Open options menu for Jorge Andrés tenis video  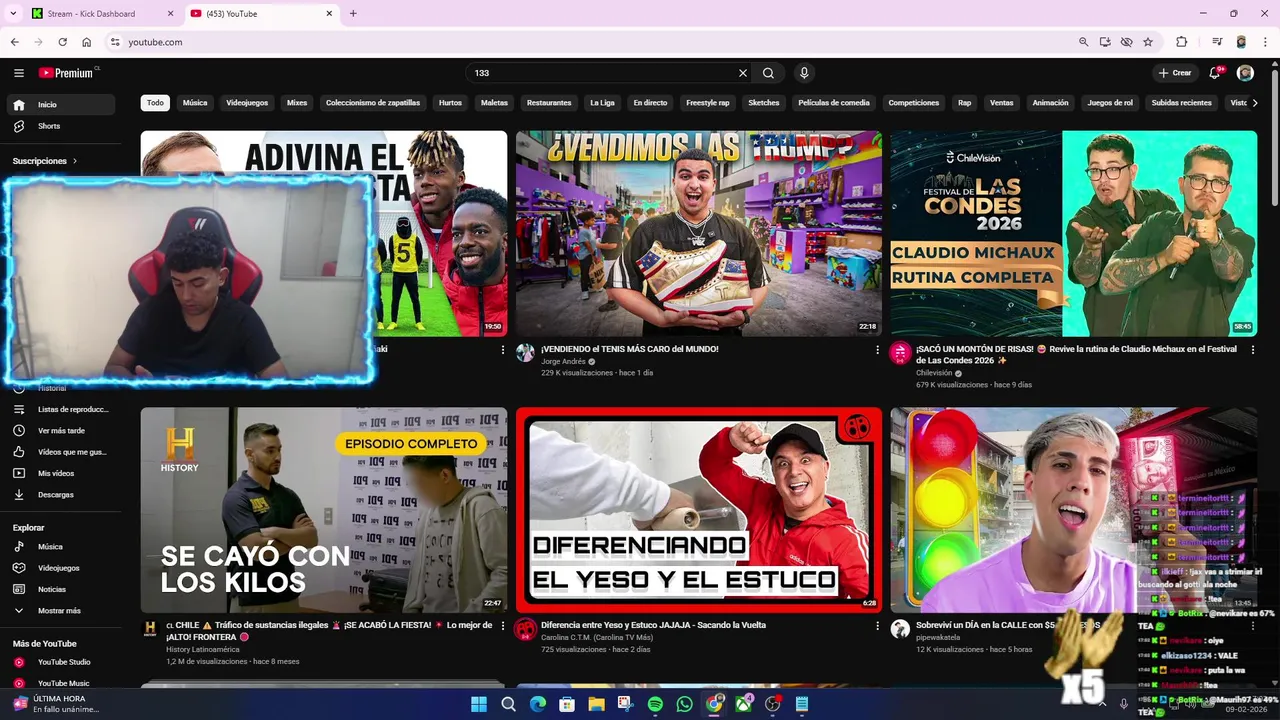click(877, 350)
